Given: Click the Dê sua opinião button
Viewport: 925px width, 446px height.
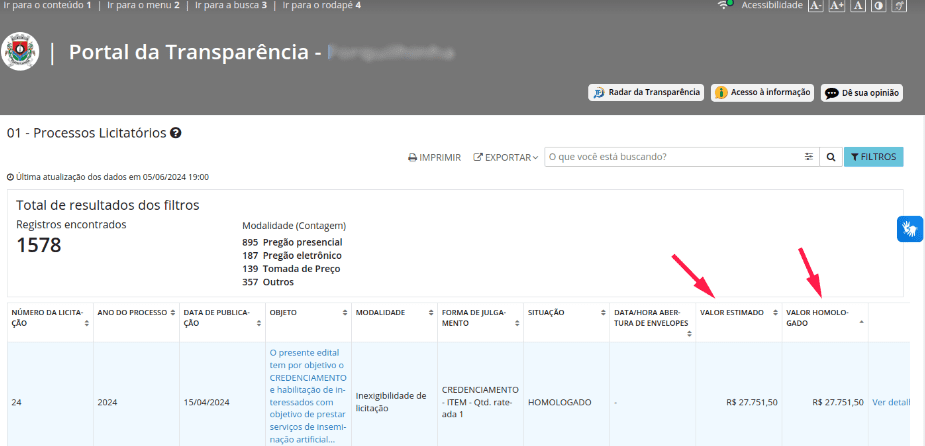Looking at the screenshot, I should pos(861,93).
